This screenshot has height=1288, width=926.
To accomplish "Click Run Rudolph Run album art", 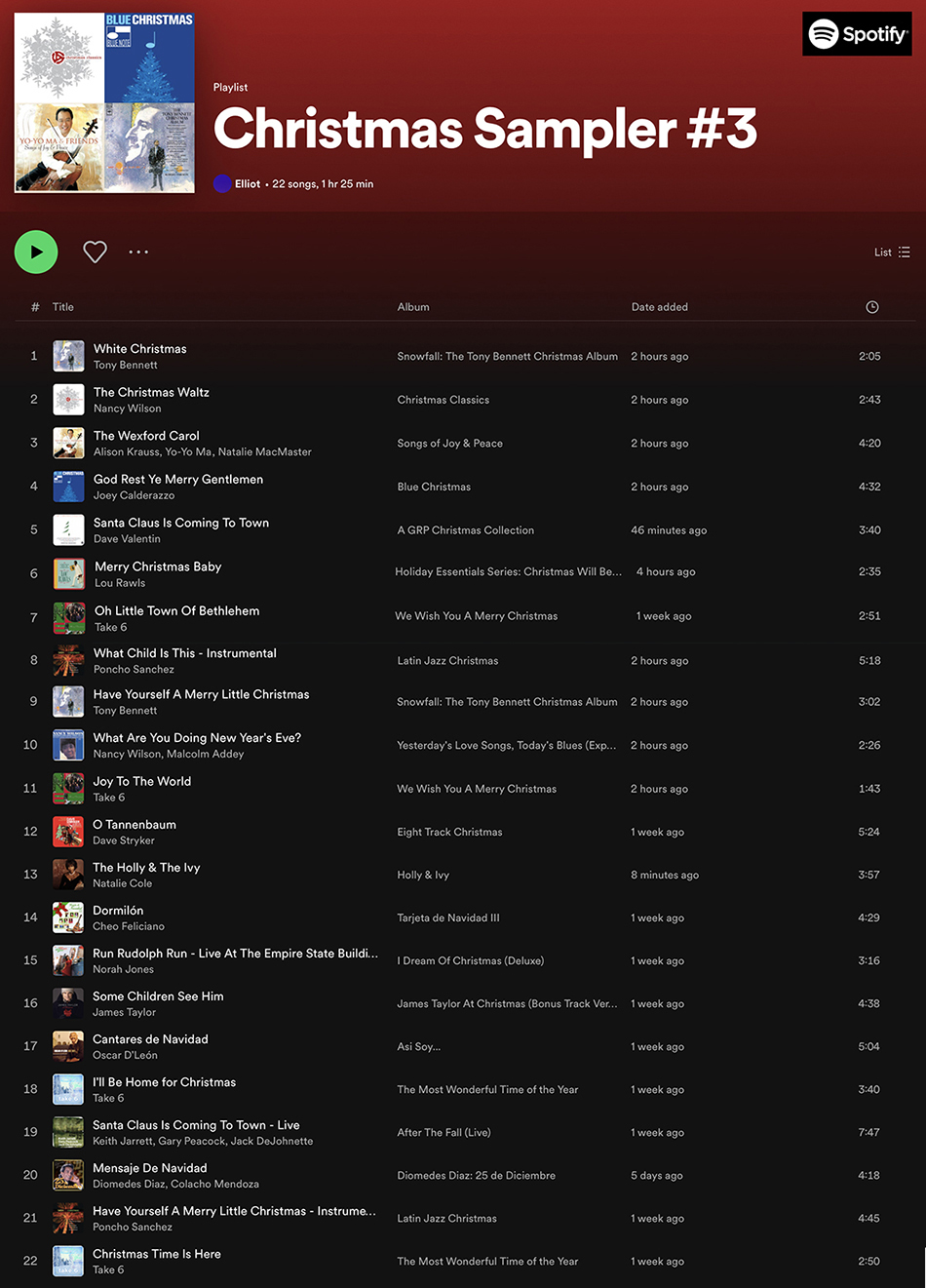I will (68, 960).
